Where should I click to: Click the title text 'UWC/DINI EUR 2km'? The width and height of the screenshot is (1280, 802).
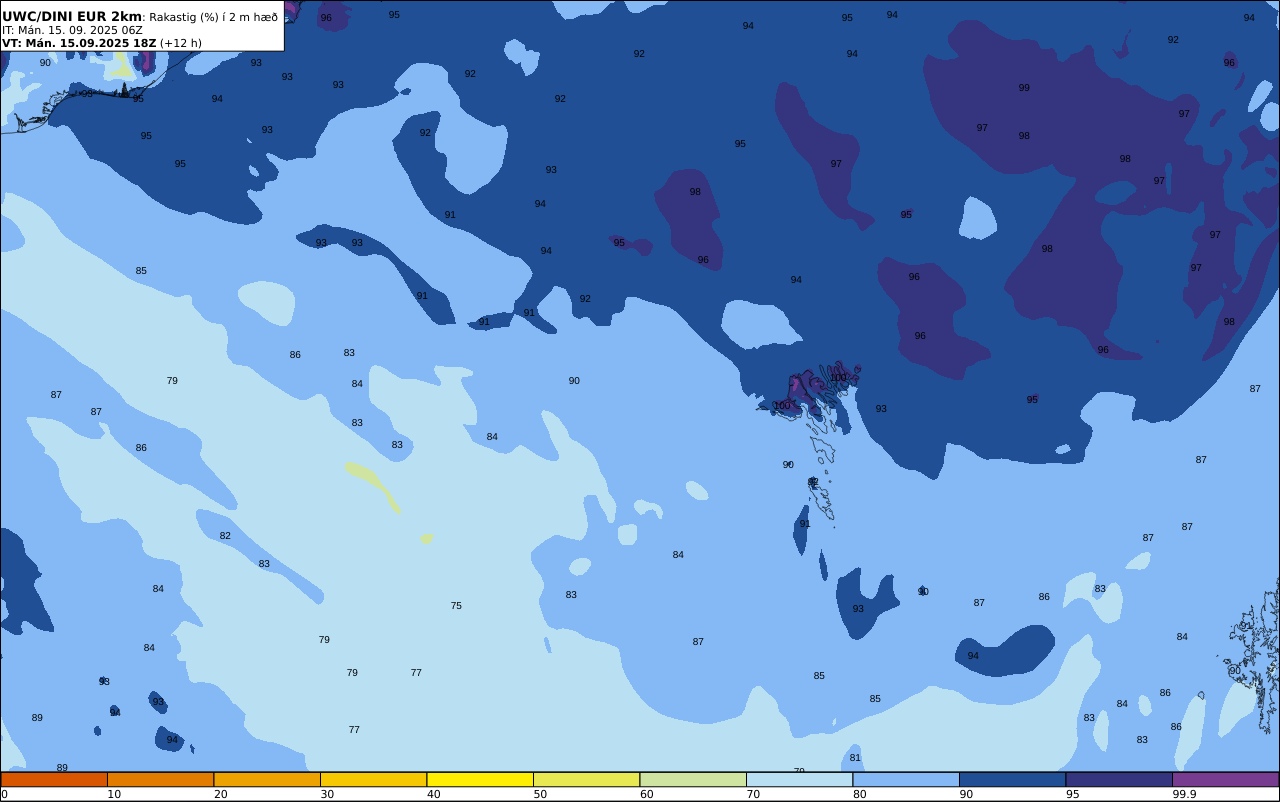72,17
